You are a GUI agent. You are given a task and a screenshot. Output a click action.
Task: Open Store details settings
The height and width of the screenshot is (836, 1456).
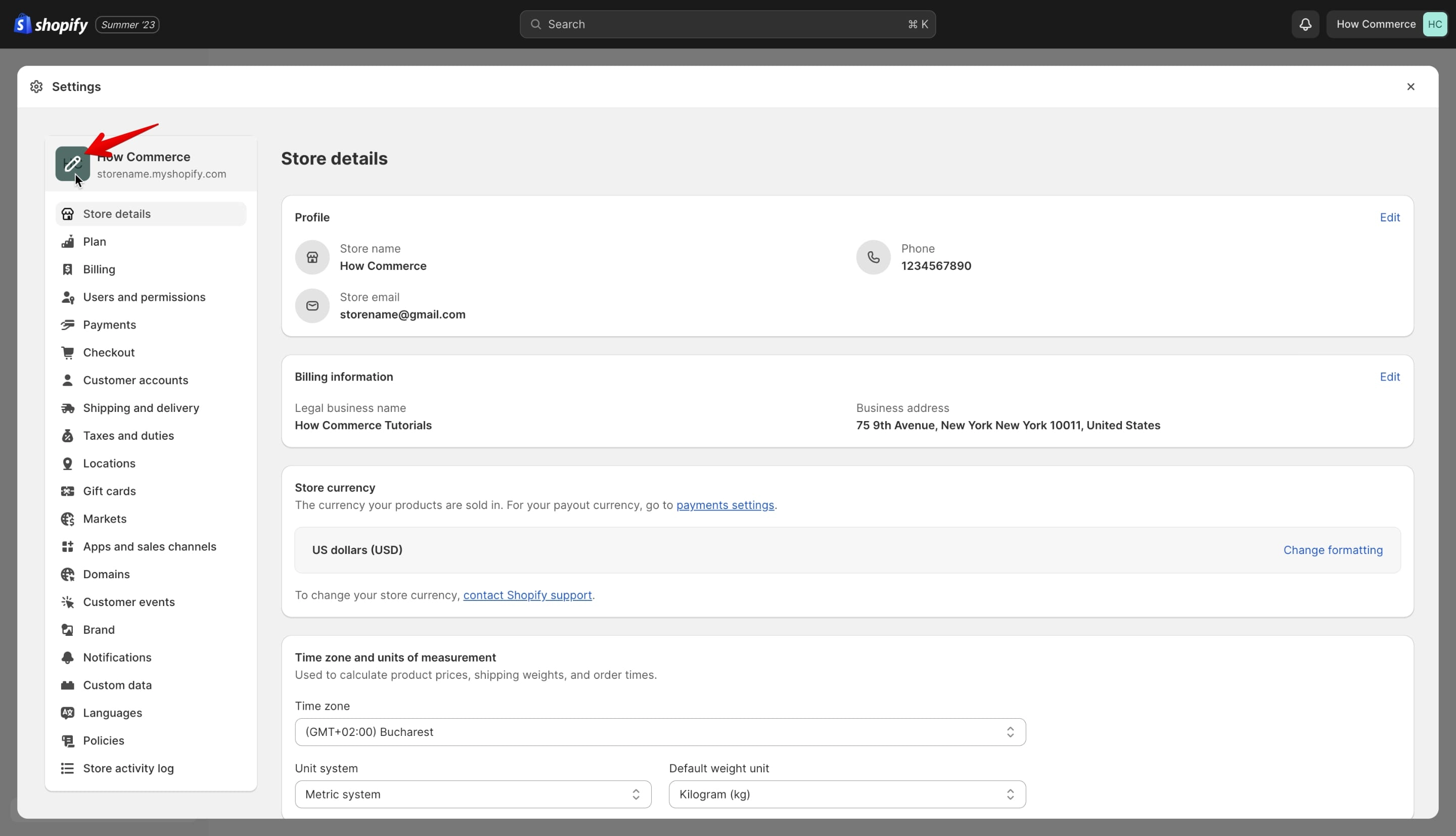[x=151, y=214]
